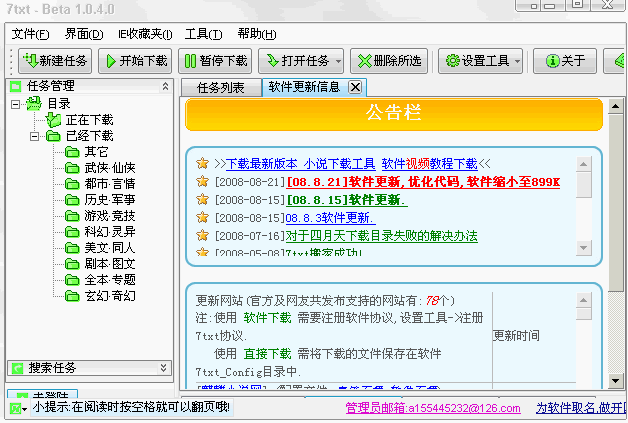Viewport: 628px width, 423px height.
Task: Switch to the 任务列表 tab
Action: tap(220, 88)
